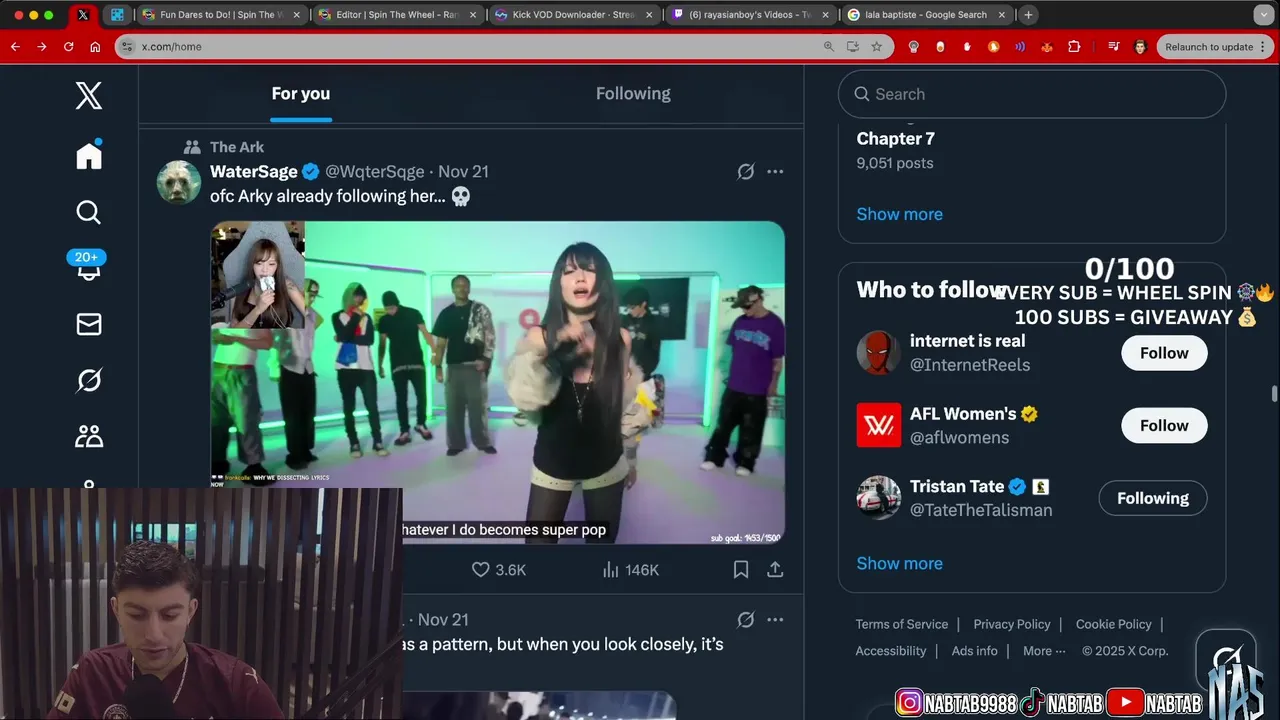Close the lala baptiste Google Search tab
Screen dimensions: 1280x720
[1001, 15]
